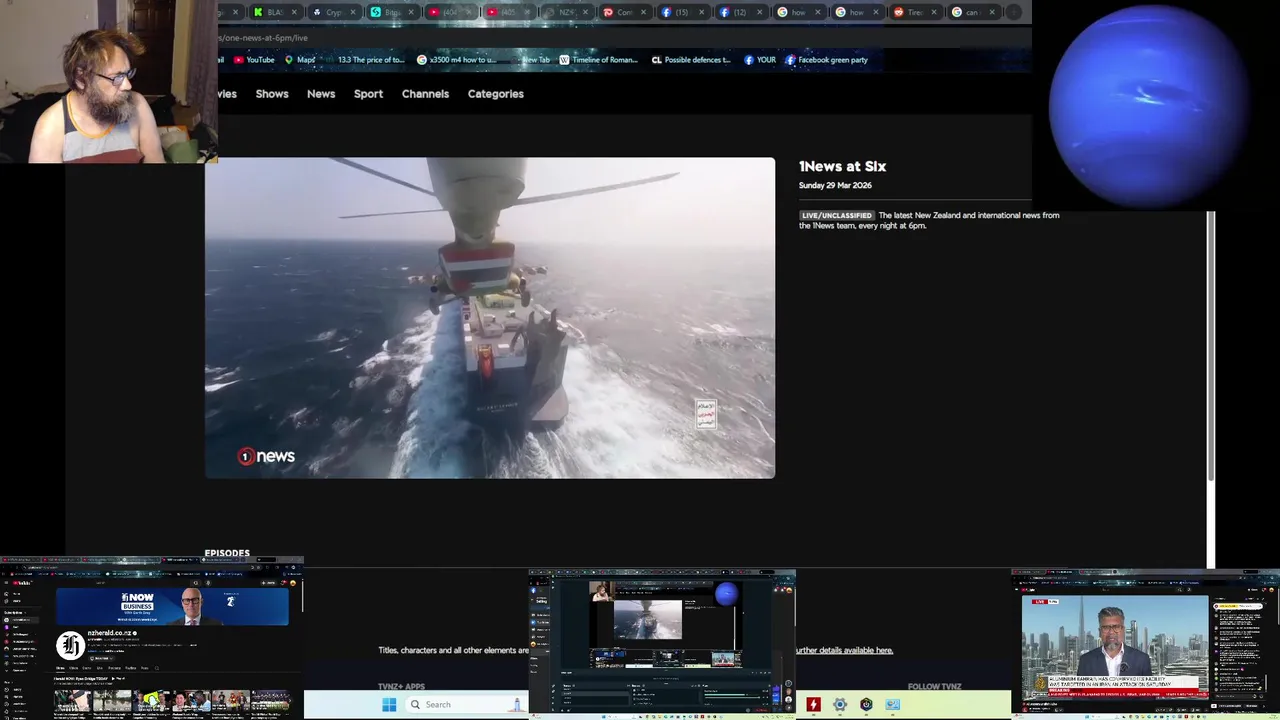Open 'Possible defences t...' bookmark

pyautogui.click(x=692, y=60)
